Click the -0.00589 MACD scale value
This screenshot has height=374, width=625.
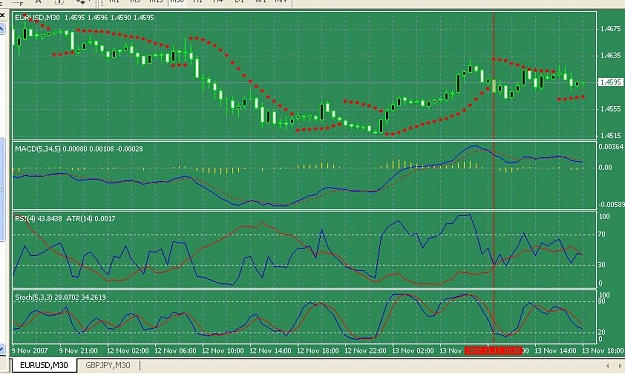click(611, 205)
